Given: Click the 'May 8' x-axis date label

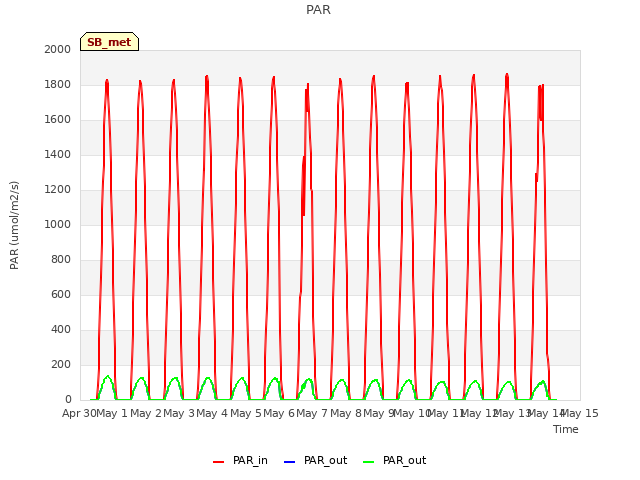Looking at the screenshot, I should [346, 413].
